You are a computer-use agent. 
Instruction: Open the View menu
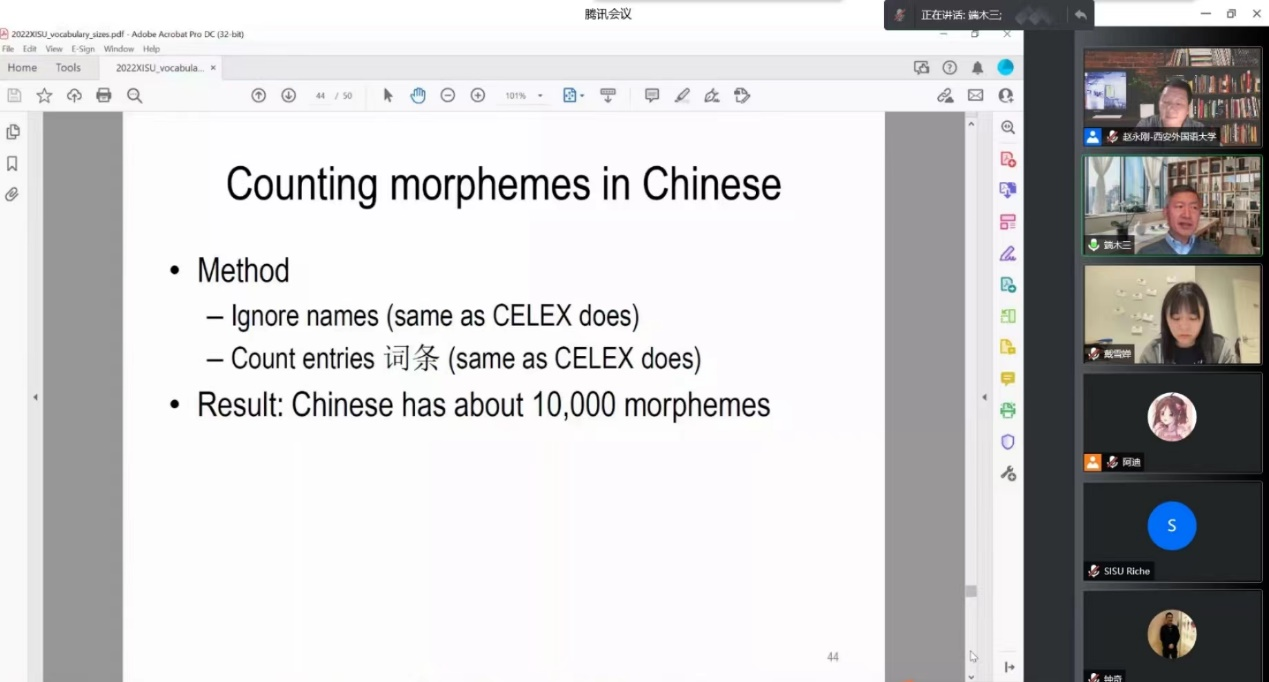click(x=54, y=49)
